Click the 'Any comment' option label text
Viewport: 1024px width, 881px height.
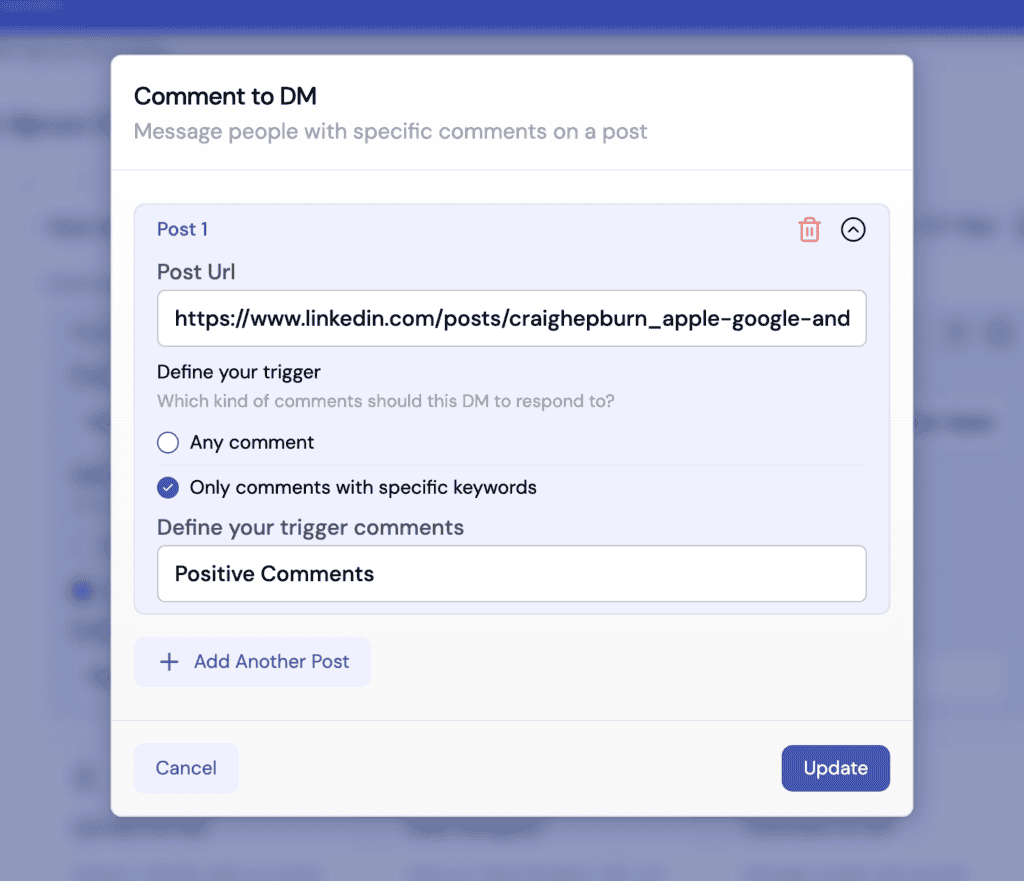click(x=252, y=442)
